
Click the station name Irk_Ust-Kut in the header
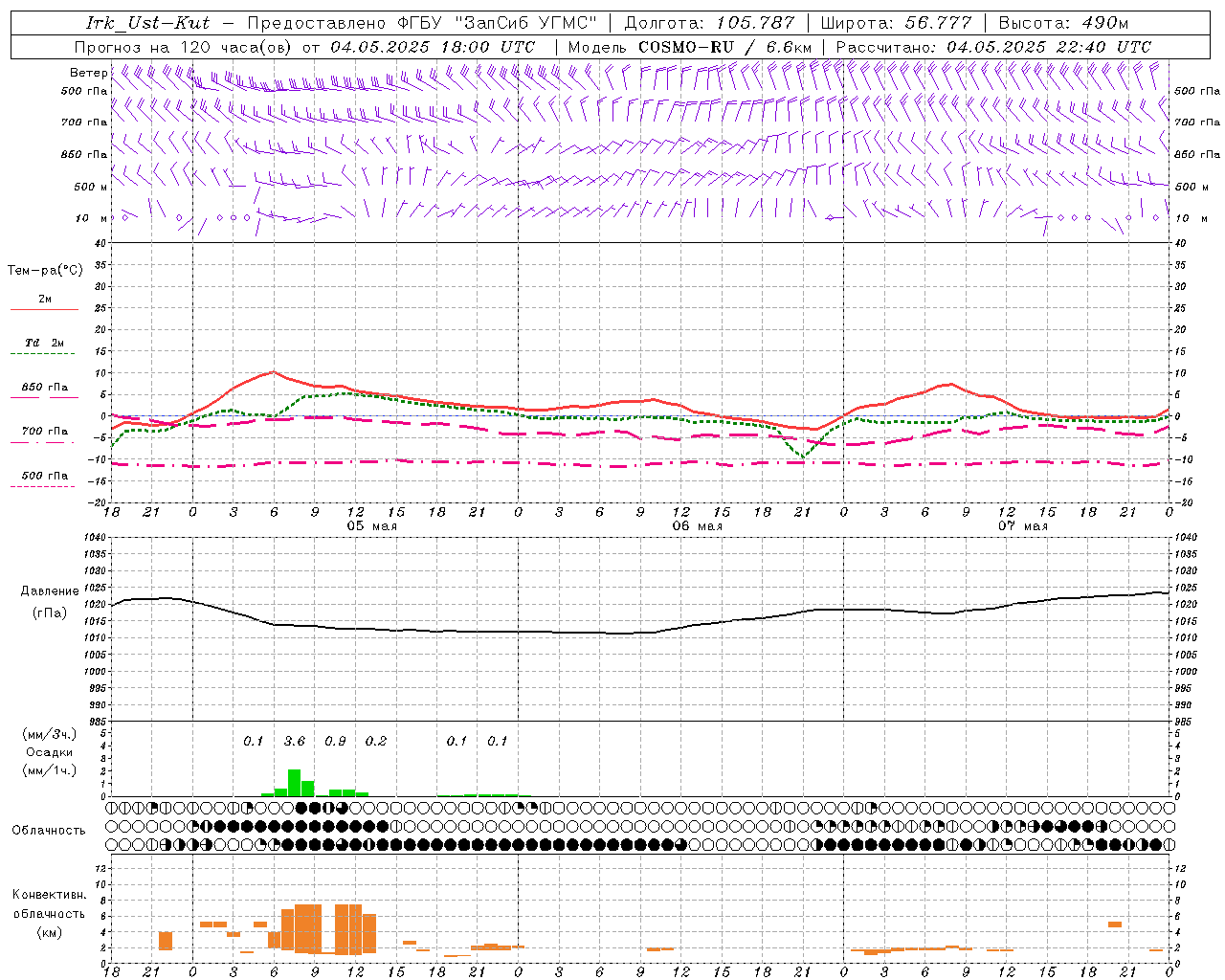click(x=147, y=23)
